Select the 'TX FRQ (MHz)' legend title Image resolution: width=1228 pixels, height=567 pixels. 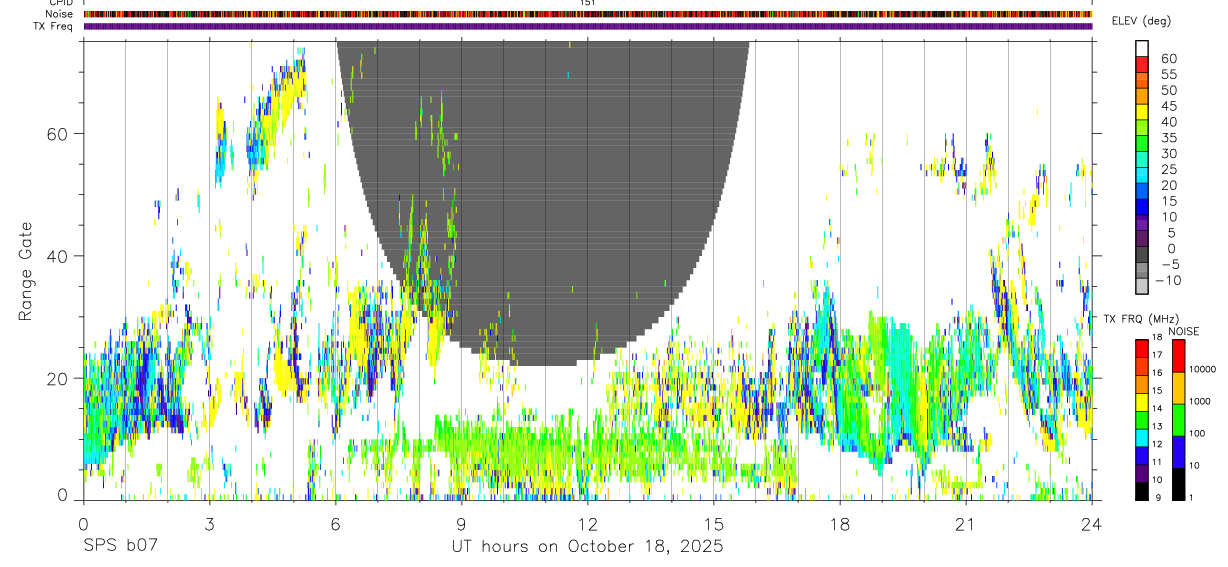tap(1141, 319)
